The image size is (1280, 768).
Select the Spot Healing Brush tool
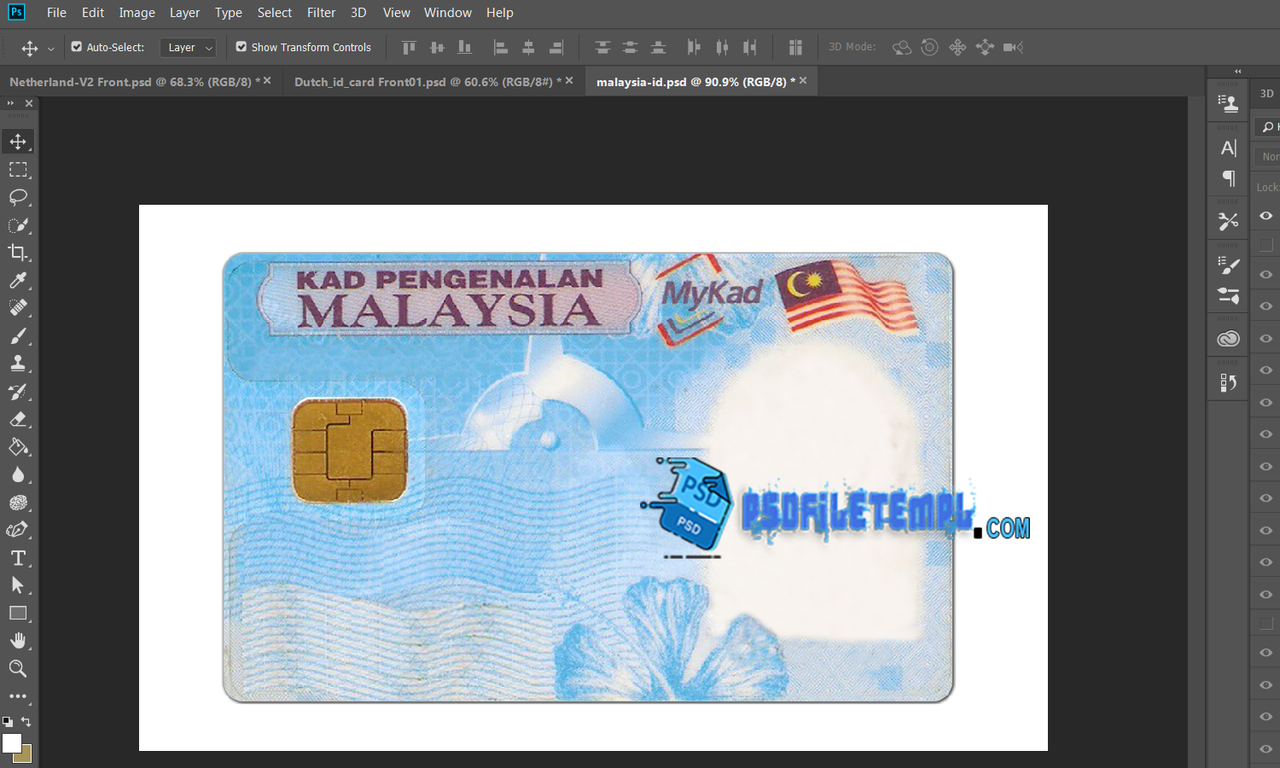(18, 308)
